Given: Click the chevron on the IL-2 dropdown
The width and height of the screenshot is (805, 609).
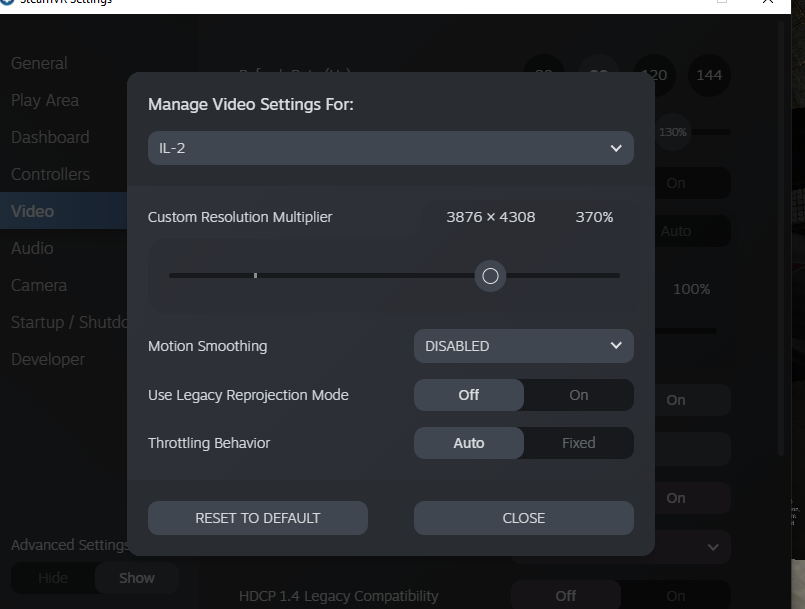Looking at the screenshot, I should pyautogui.click(x=616, y=148).
